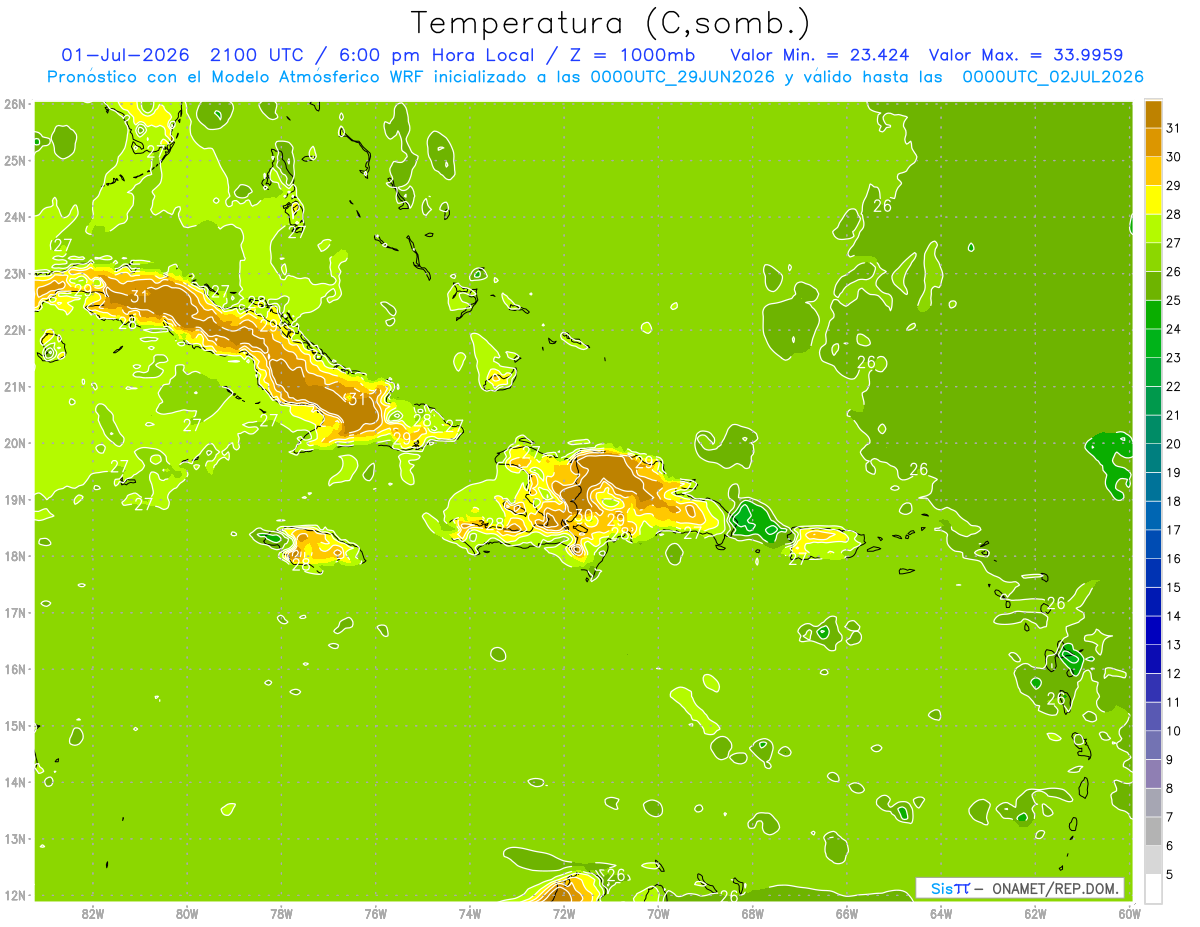Pick legend swatch between 27 and 28
1200x927 pixels.
1152,228
